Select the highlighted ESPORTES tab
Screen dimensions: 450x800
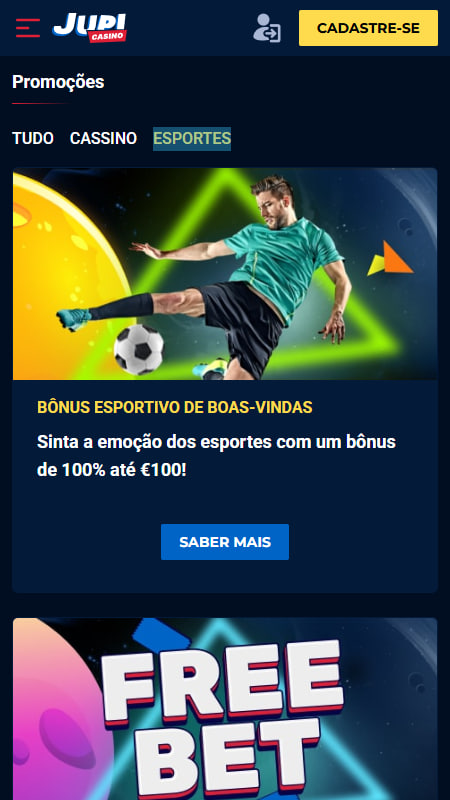coord(192,139)
